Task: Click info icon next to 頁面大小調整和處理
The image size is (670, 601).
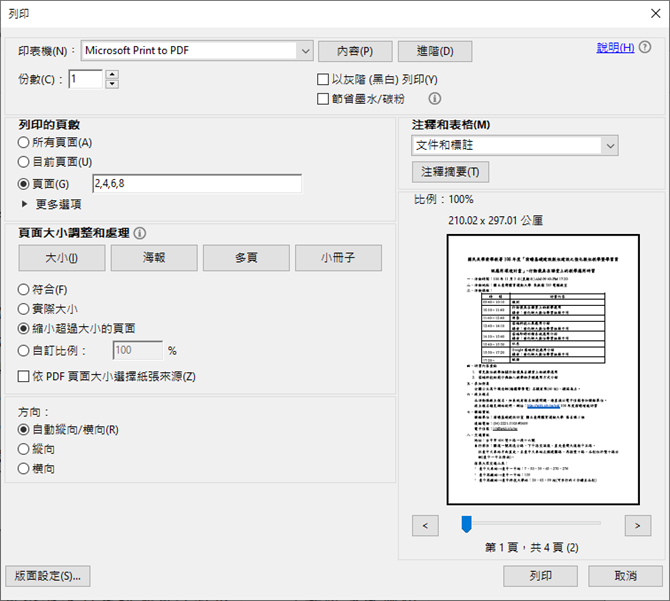Action: click(140, 233)
